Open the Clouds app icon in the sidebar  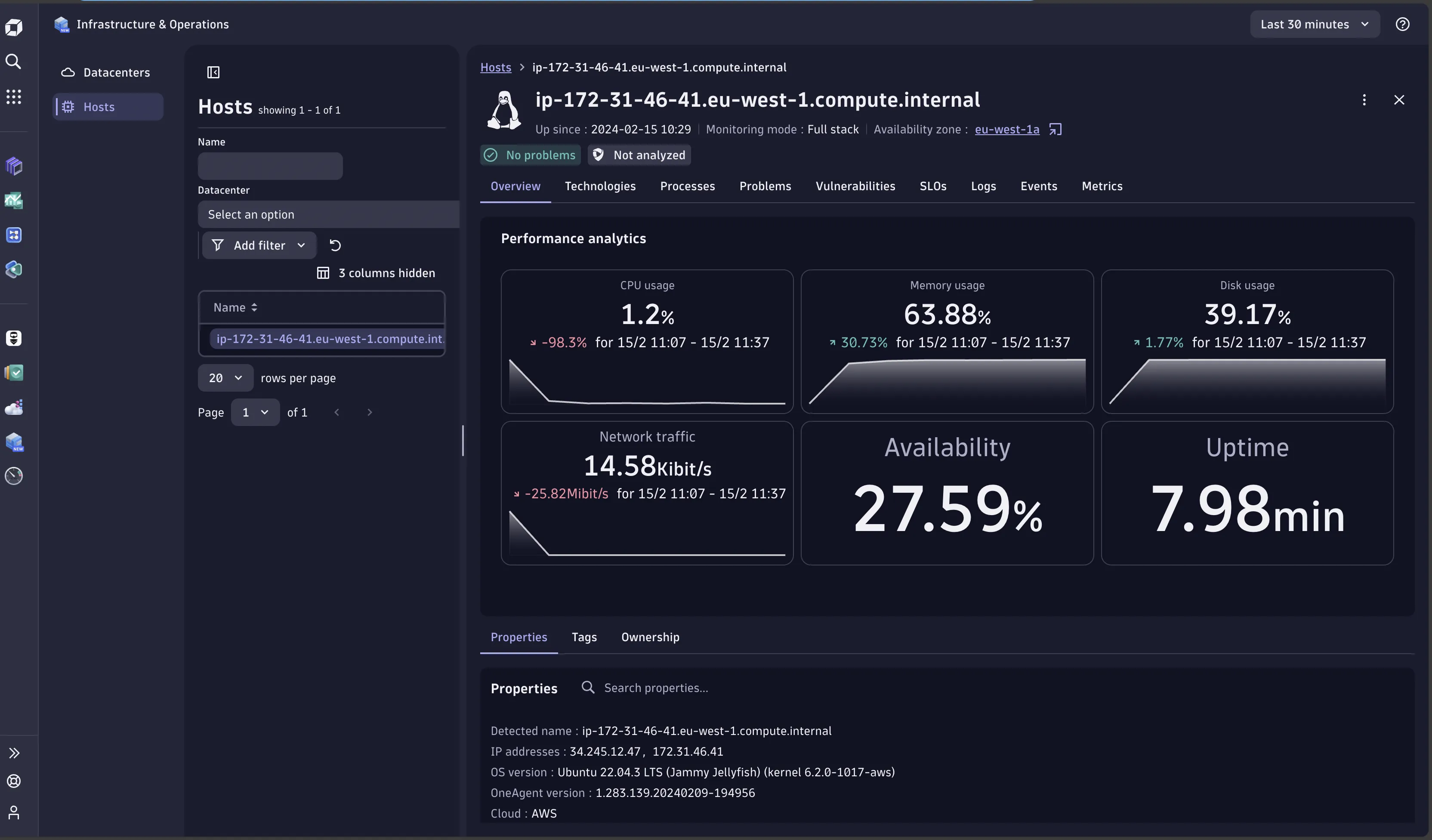coord(14,408)
